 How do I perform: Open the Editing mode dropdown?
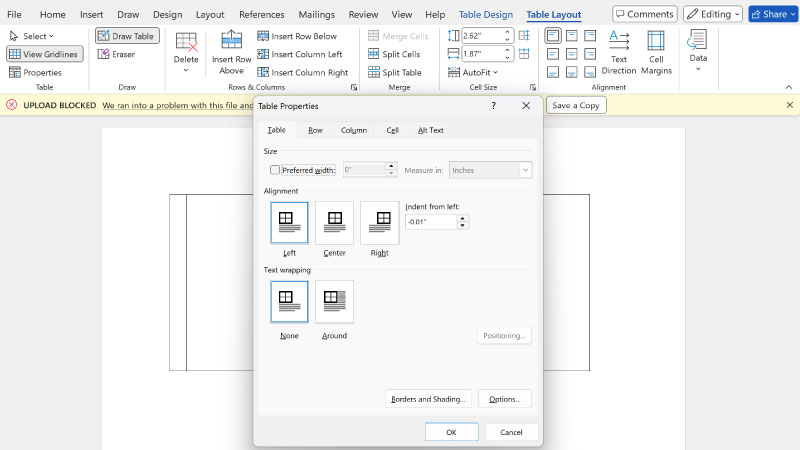712,14
